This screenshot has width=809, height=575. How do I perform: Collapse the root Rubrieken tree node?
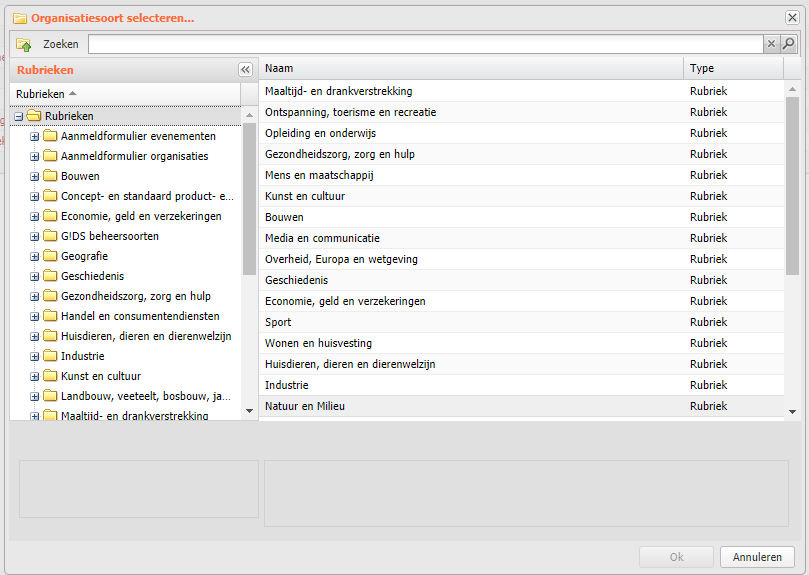click(x=19, y=117)
